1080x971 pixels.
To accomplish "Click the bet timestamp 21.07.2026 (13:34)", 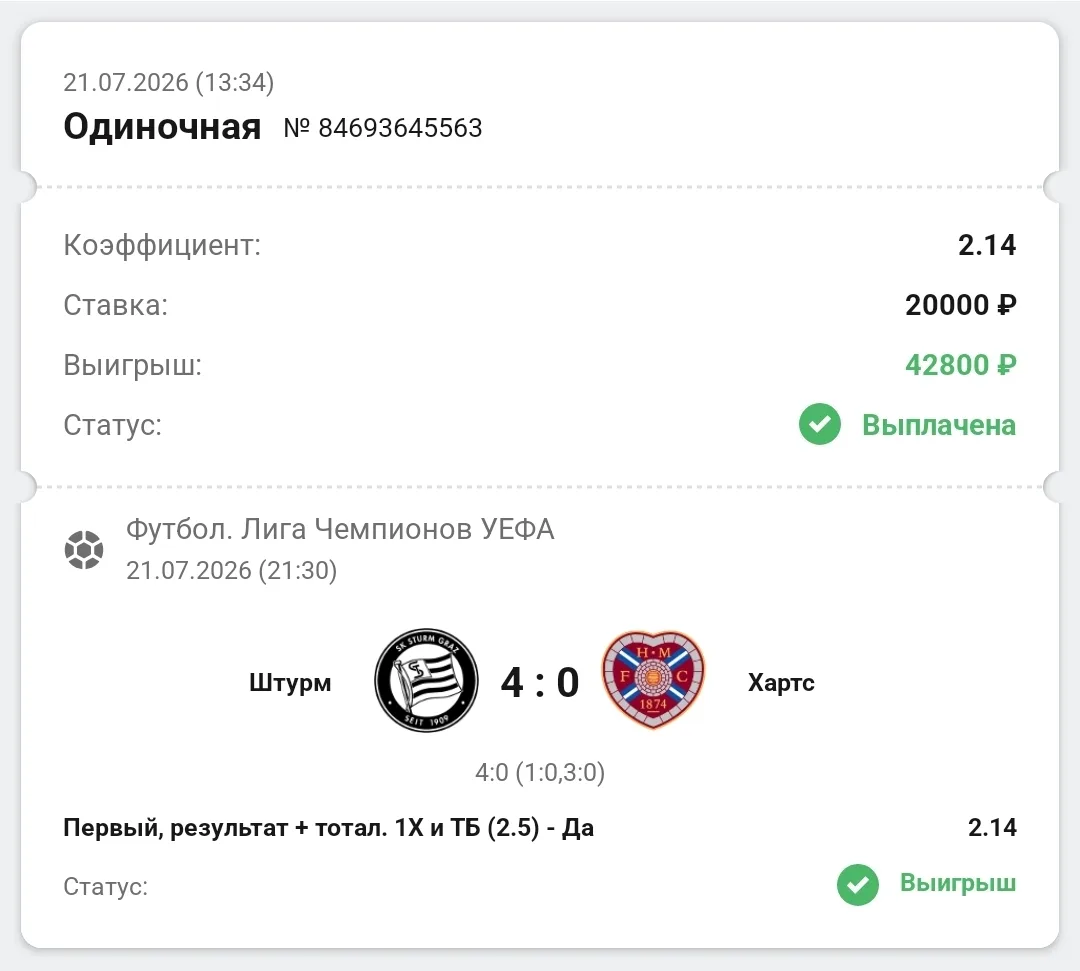I will (x=169, y=83).
